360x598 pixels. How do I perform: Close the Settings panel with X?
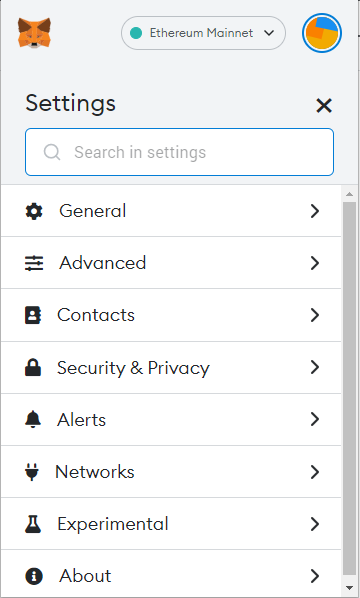(x=324, y=105)
